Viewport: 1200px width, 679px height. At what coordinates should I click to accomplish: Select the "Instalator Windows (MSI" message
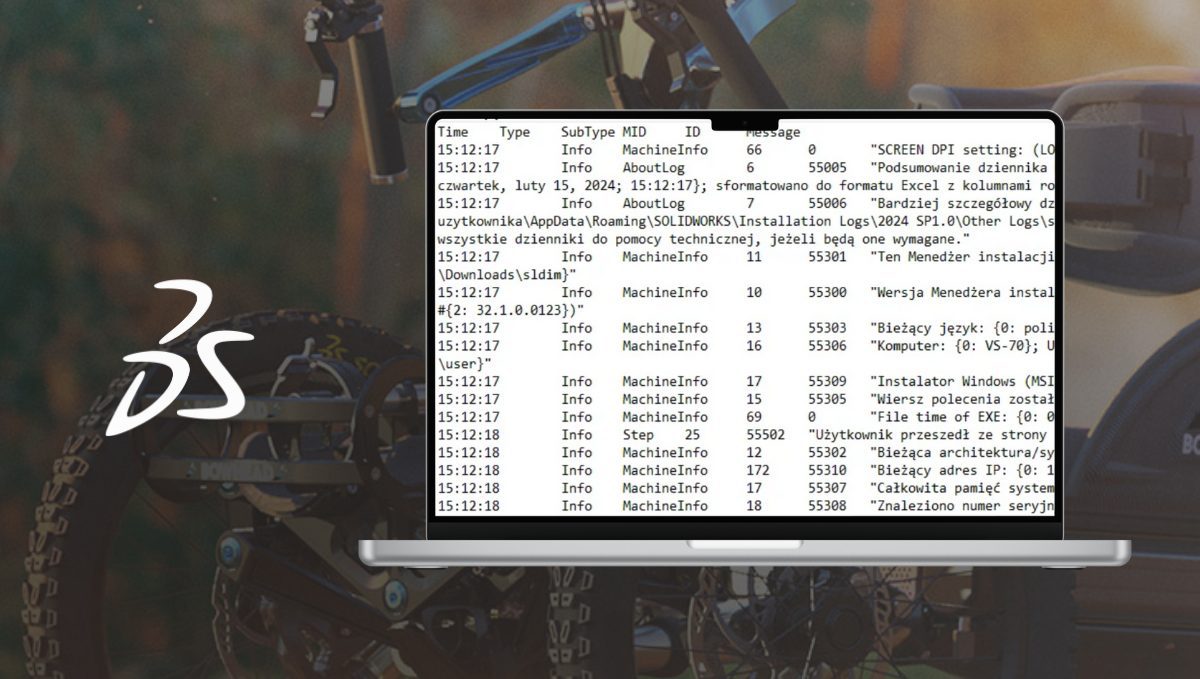tap(962, 381)
